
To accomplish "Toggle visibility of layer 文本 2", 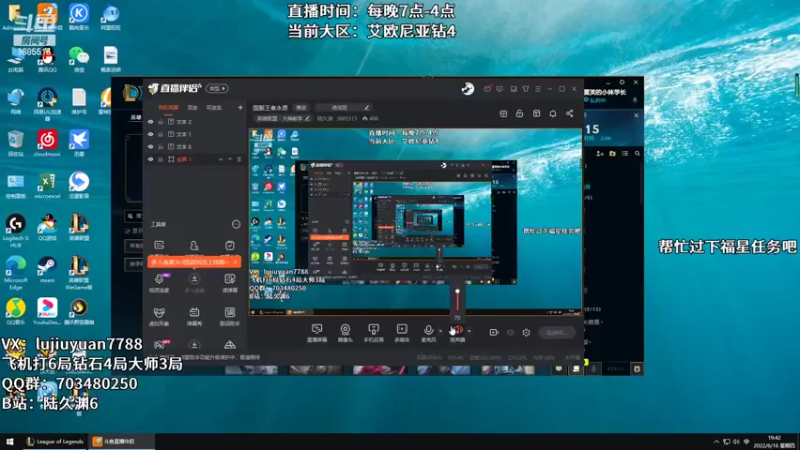I will [x=151, y=122].
